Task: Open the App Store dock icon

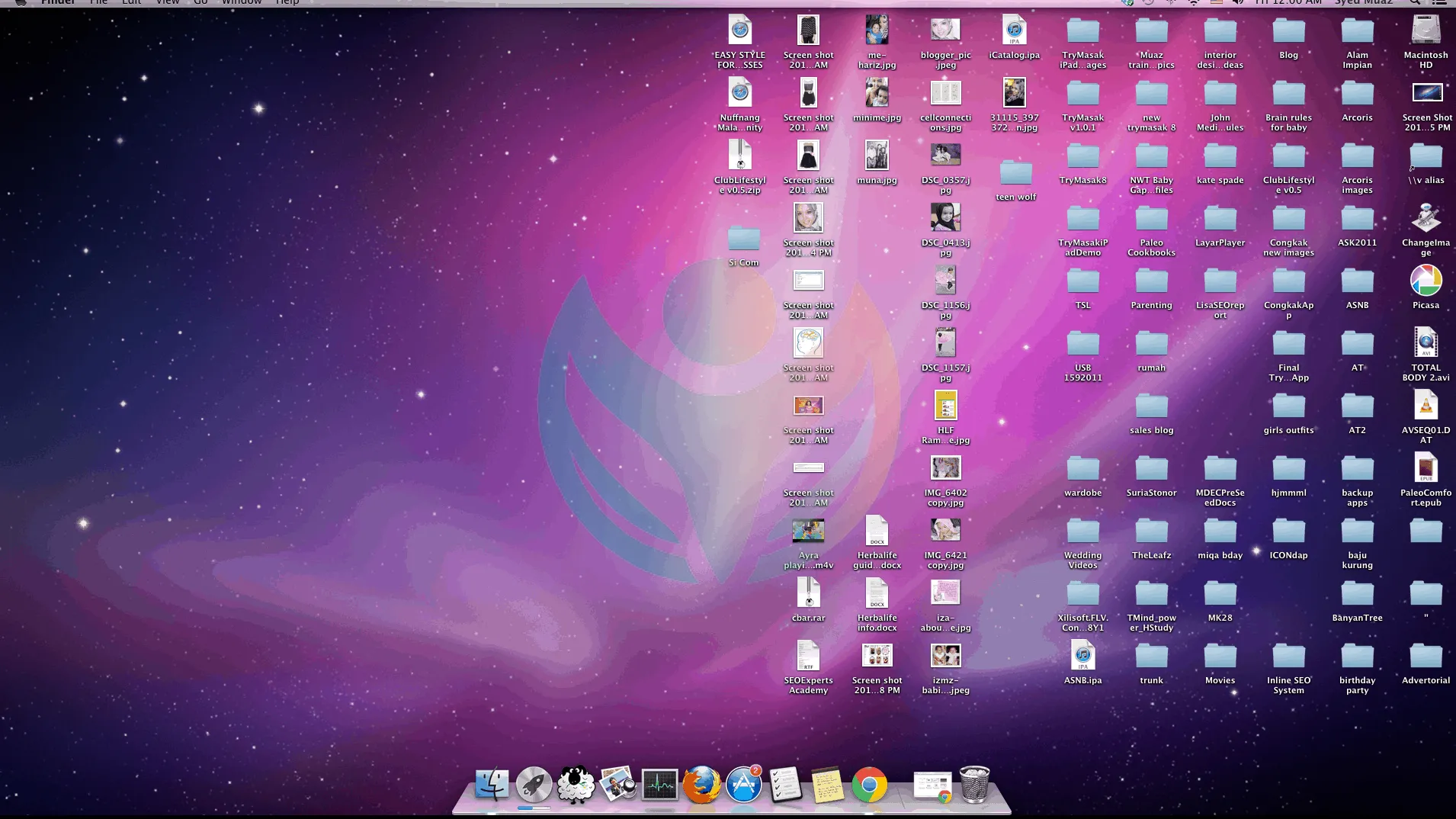Action: [743, 785]
